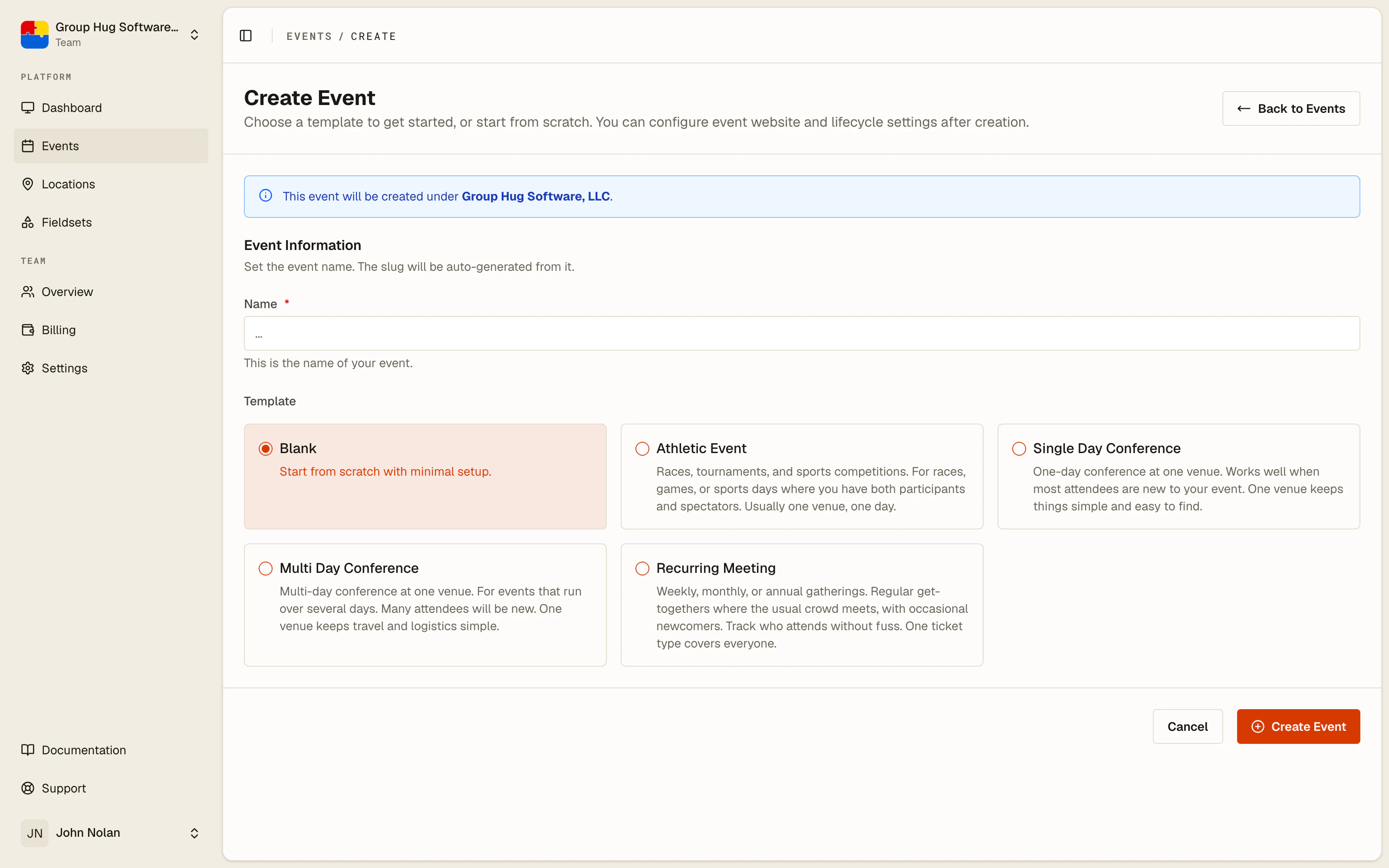Viewport: 1389px width, 868px height.
Task: Click the Settings gear icon
Action: [27, 368]
